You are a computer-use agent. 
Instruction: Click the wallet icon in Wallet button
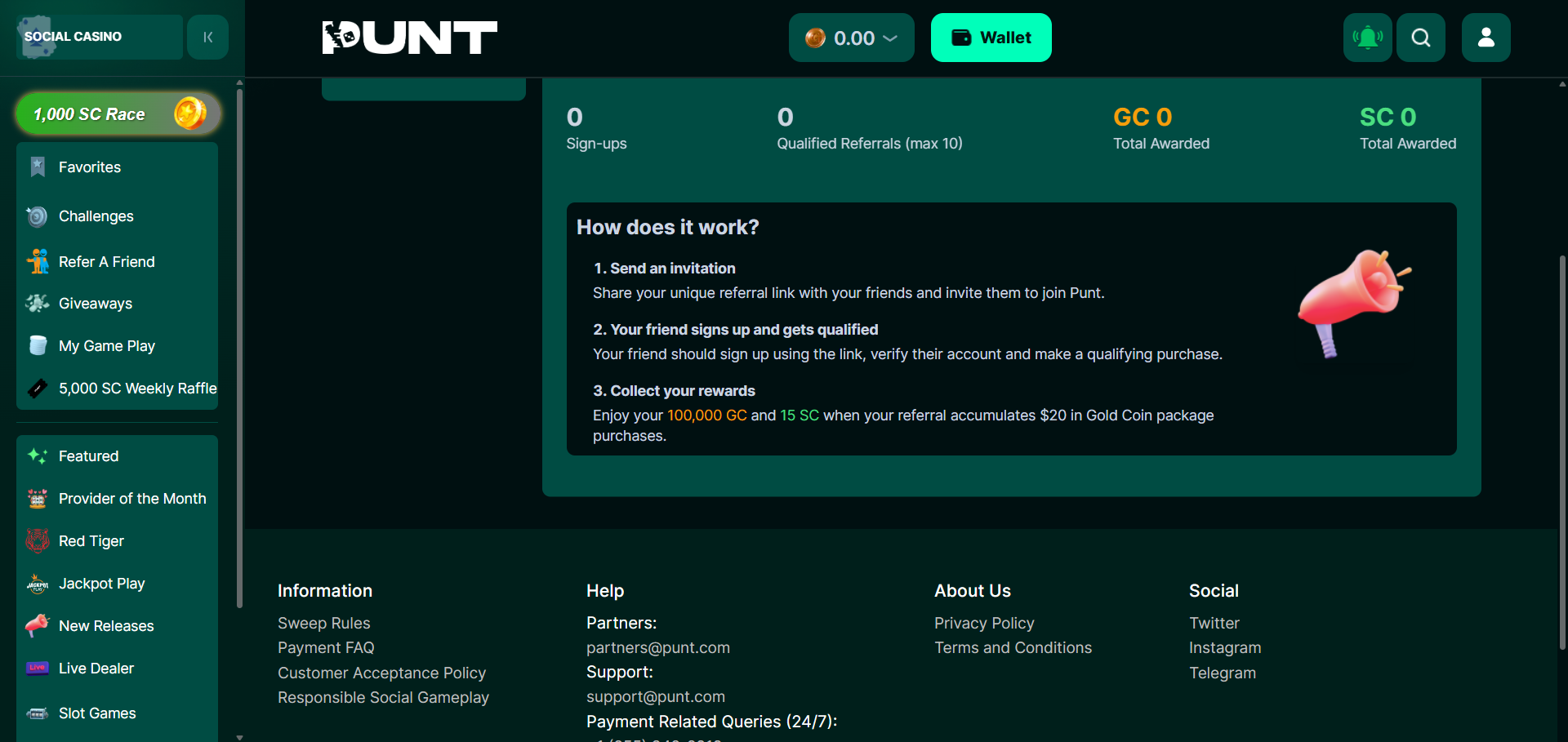tap(962, 38)
